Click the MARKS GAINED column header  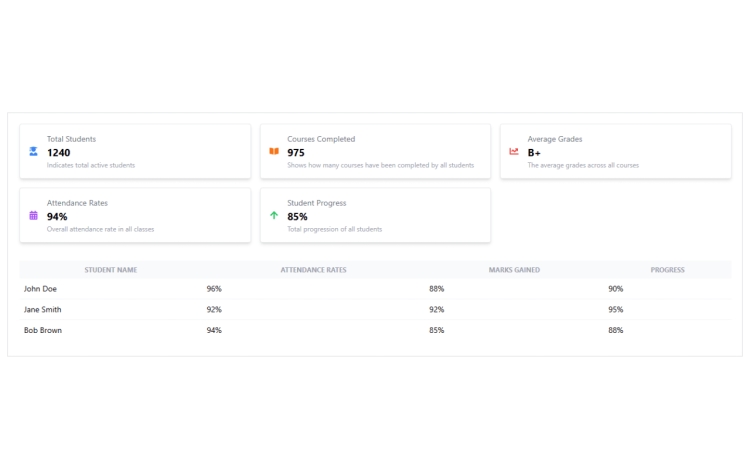click(514, 270)
